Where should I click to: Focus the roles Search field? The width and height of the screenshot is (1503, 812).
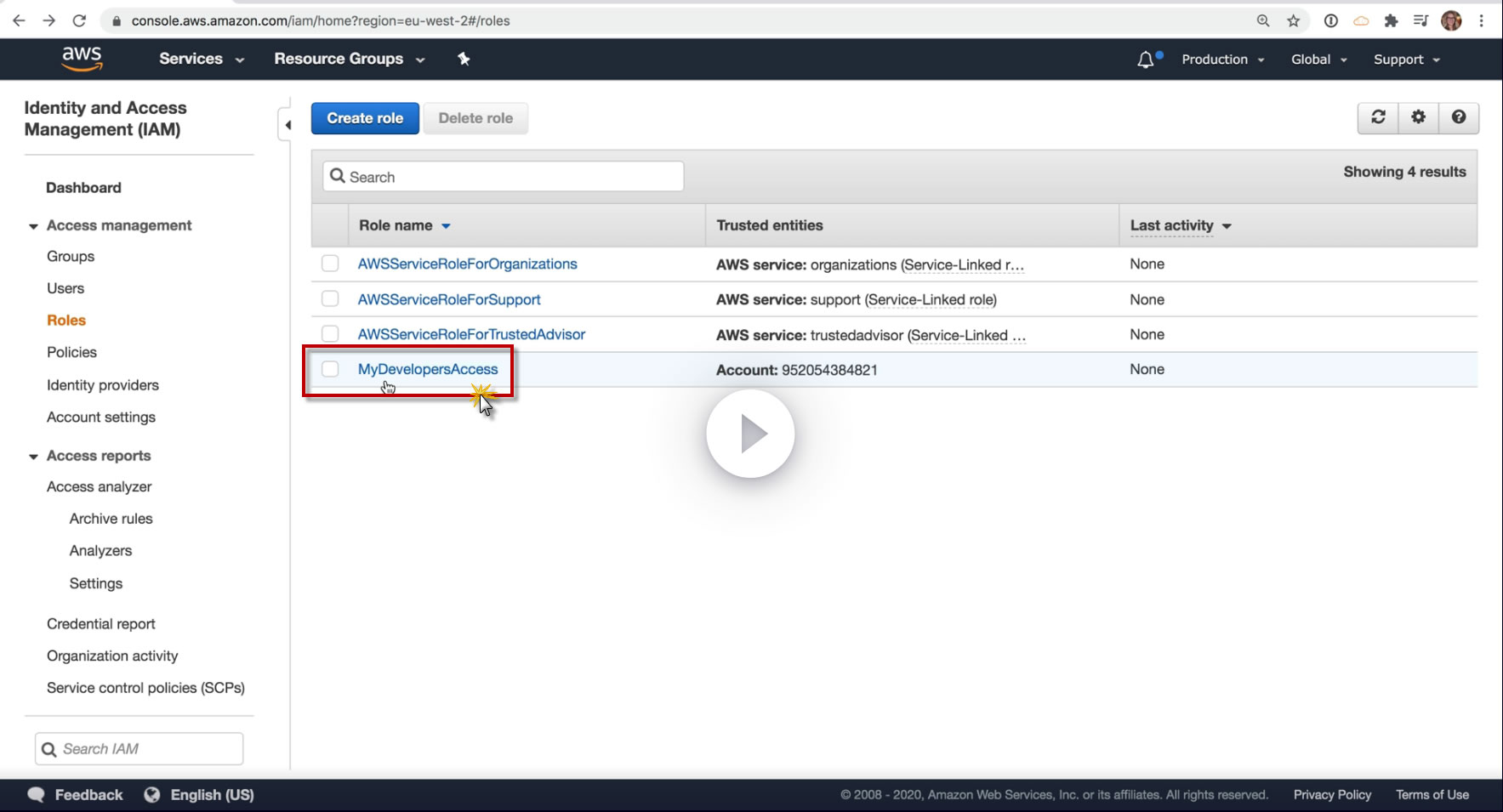[504, 176]
